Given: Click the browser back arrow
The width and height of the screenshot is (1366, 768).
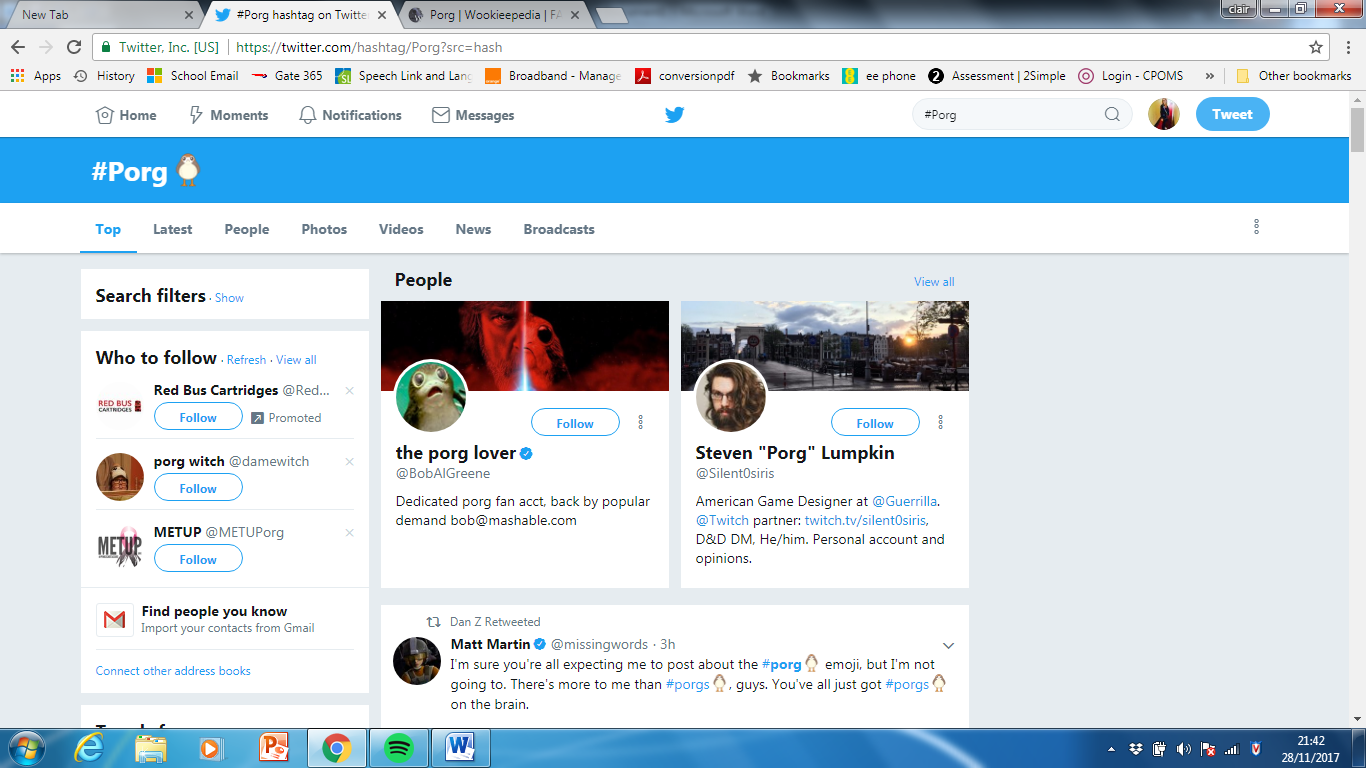Looking at the screenshot, I should [x=18, y=47].
